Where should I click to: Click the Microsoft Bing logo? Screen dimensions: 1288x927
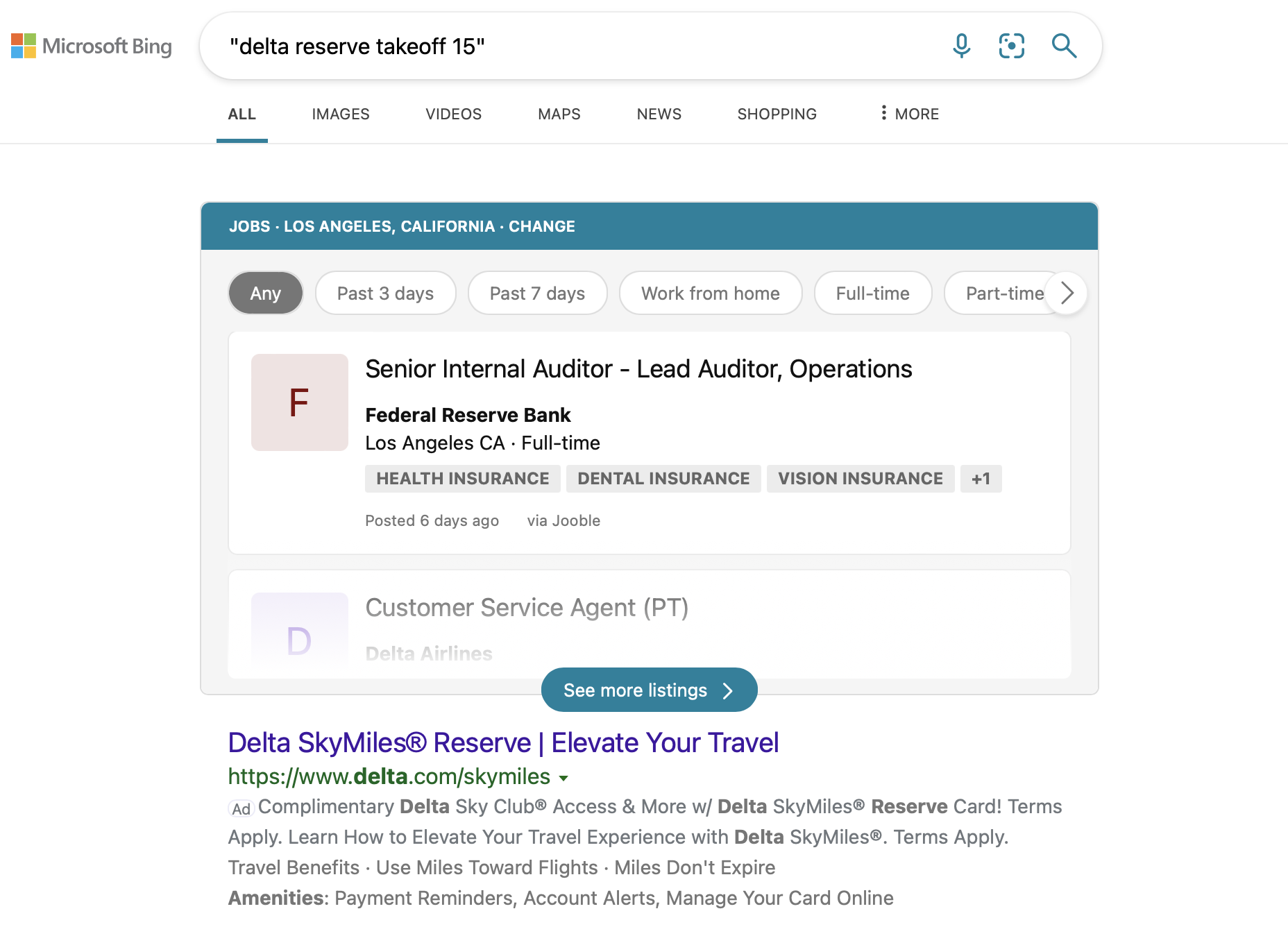click(92, 46)
